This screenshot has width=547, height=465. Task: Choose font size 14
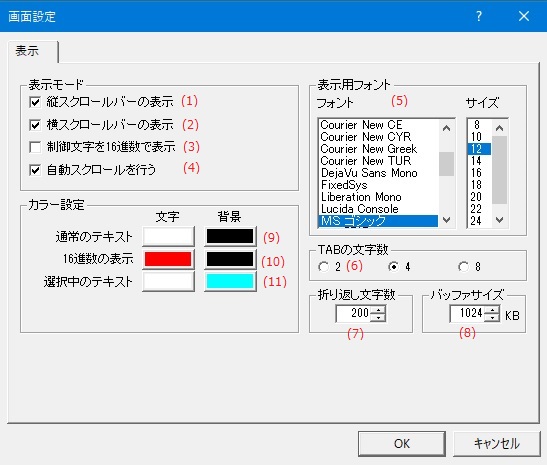coord(479,161)
